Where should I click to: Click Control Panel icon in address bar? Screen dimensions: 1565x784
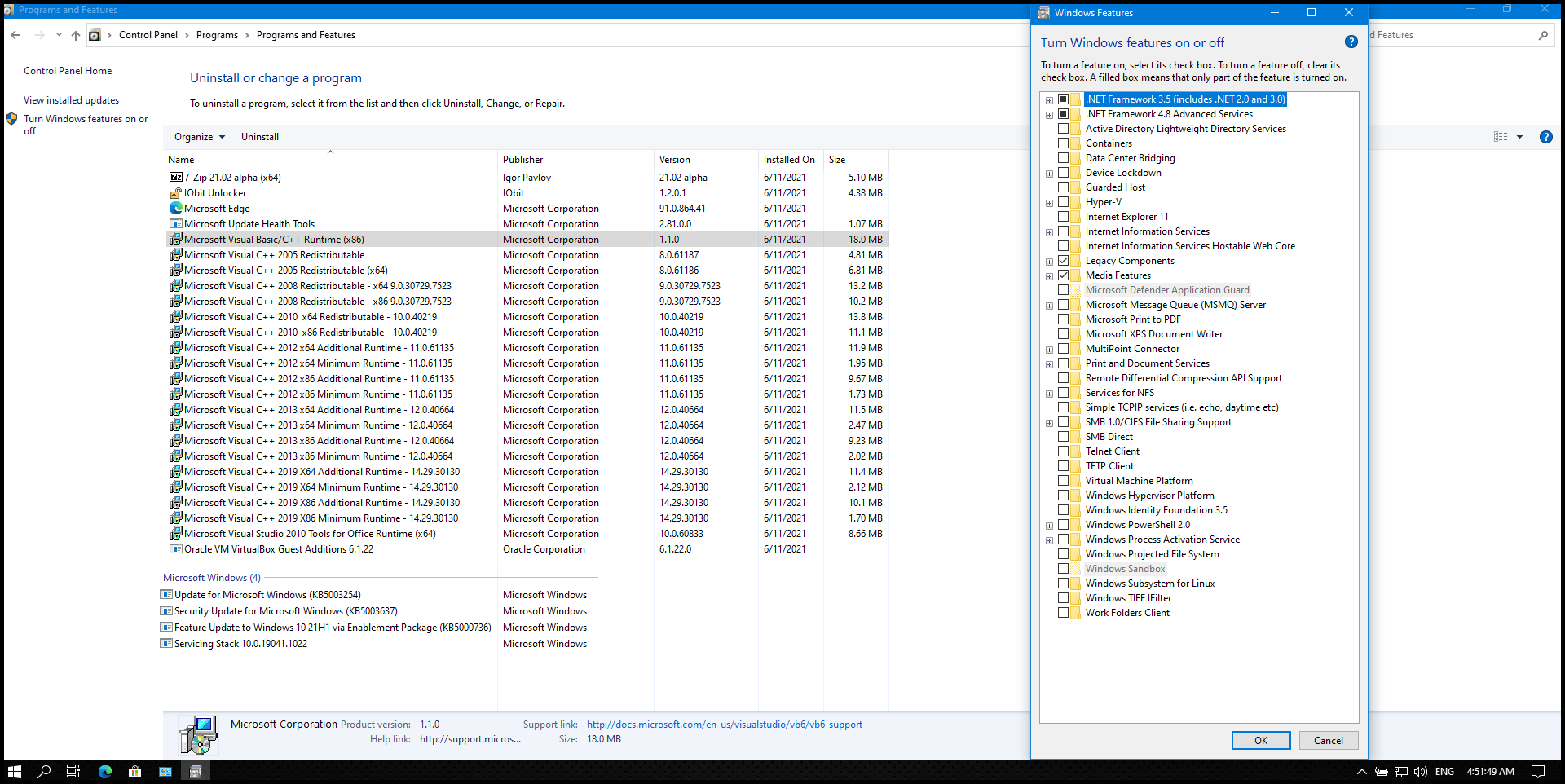click(95, 35)
